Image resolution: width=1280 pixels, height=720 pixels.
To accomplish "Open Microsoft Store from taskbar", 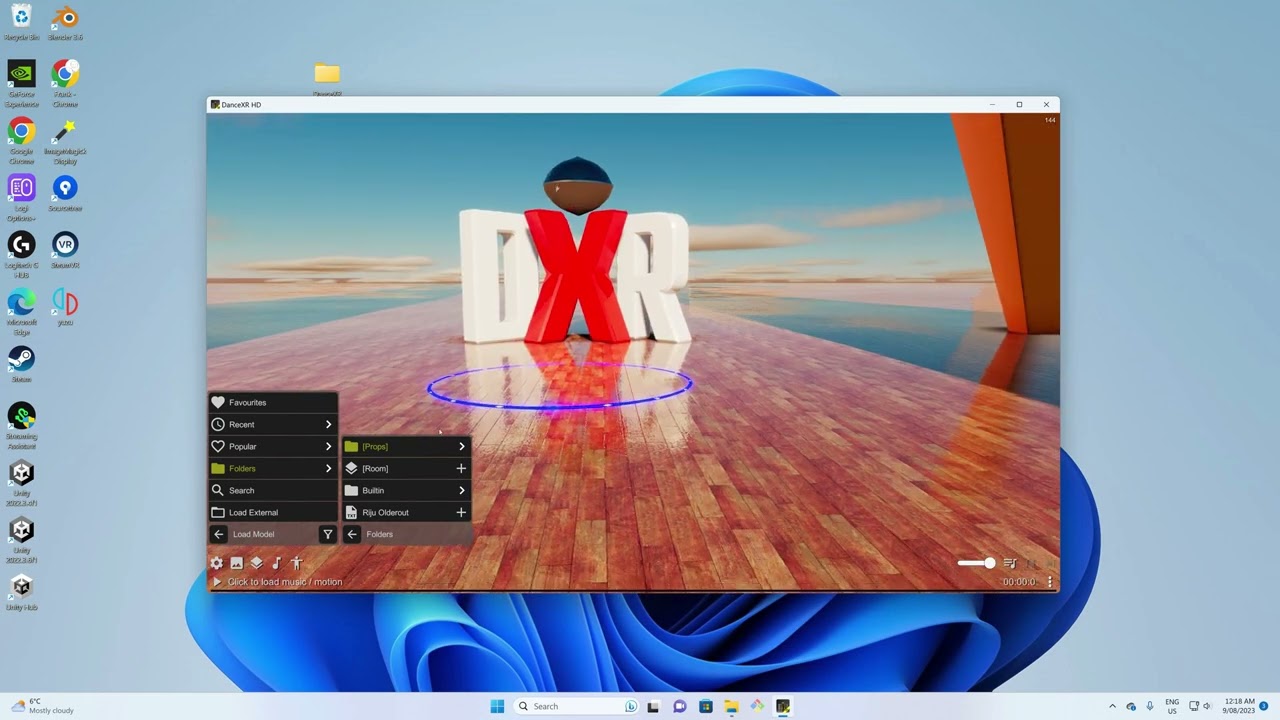I will coord(705,706).
